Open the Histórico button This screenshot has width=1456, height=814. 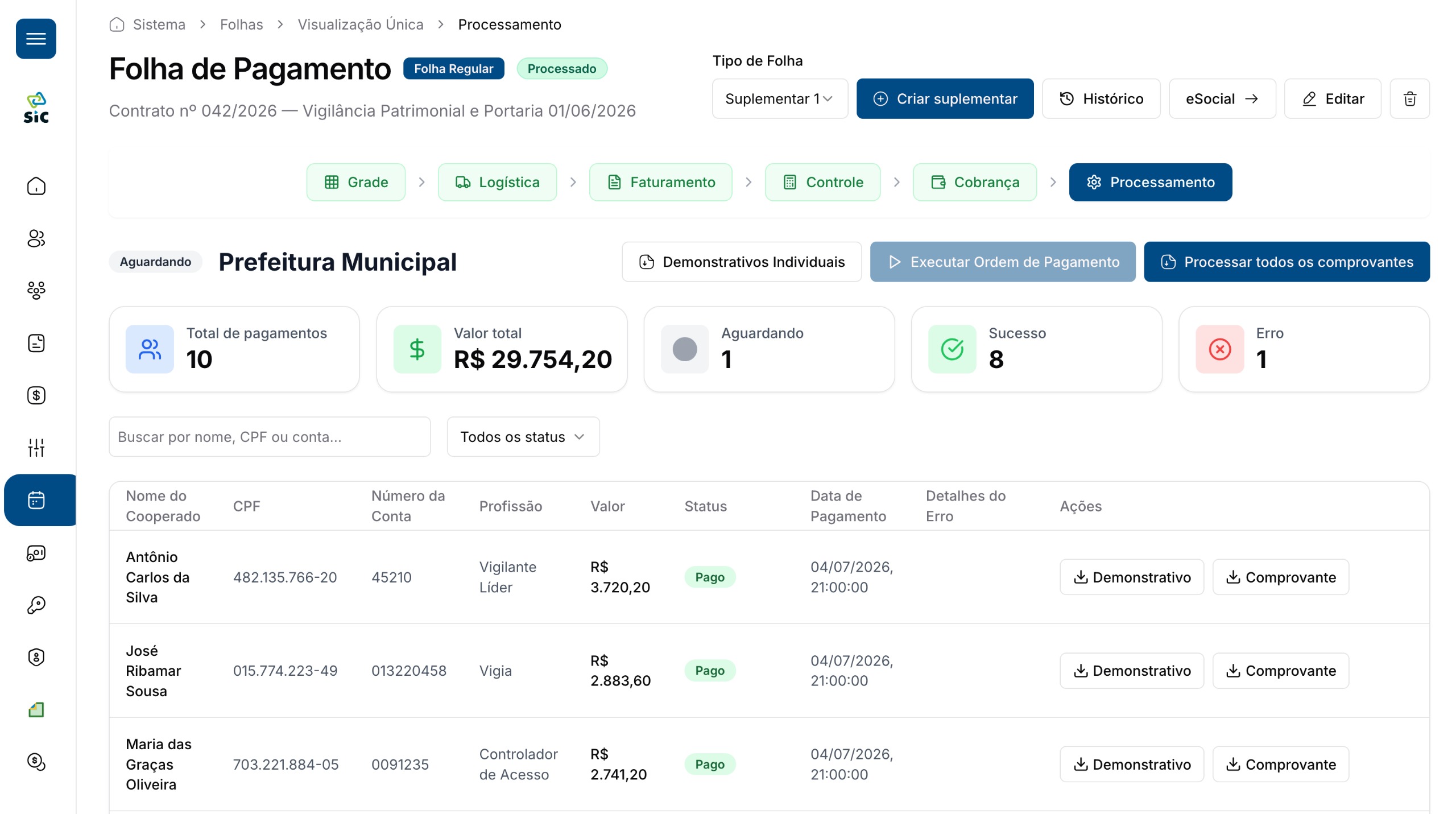pos(1101,99)
